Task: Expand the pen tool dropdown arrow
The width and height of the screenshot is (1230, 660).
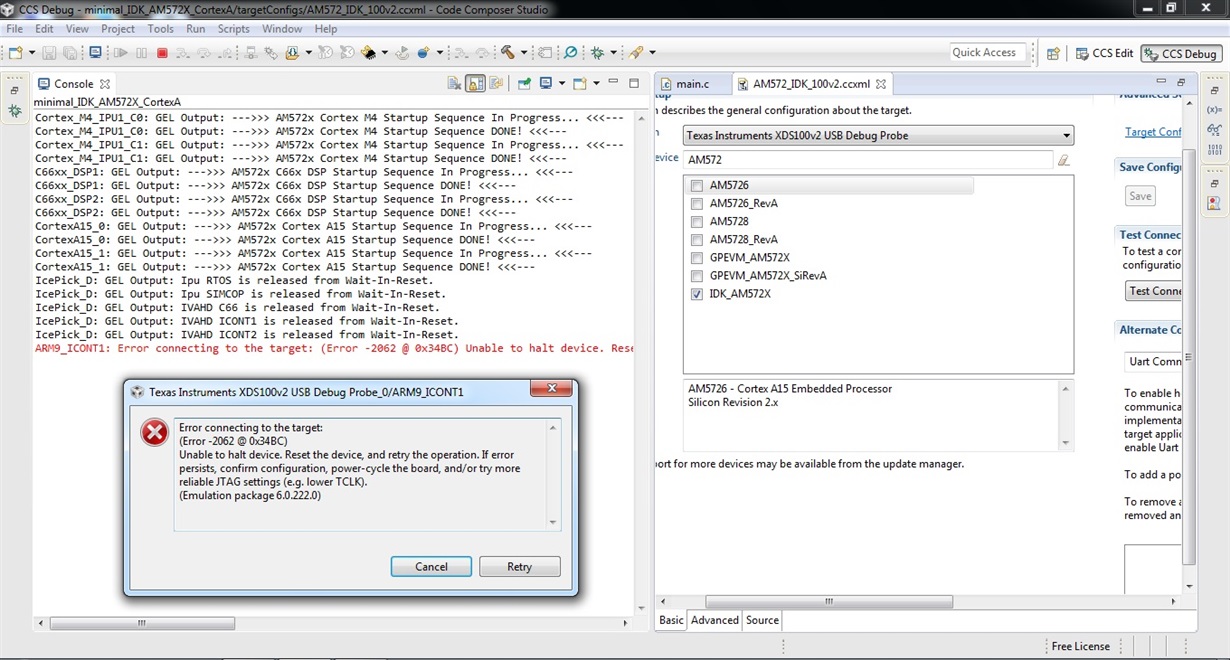Action: (653, 52)
